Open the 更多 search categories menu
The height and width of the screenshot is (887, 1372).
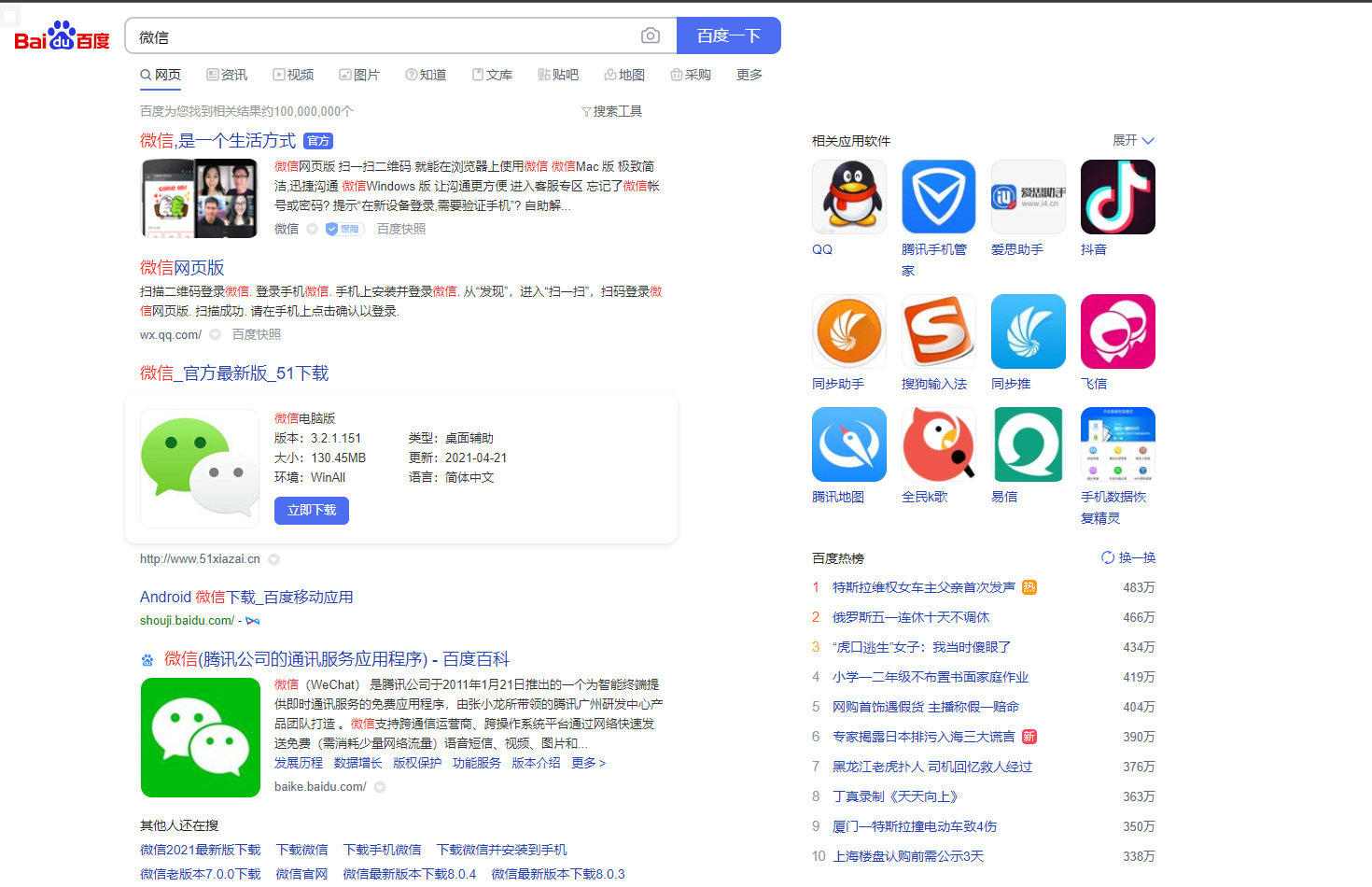749,75
